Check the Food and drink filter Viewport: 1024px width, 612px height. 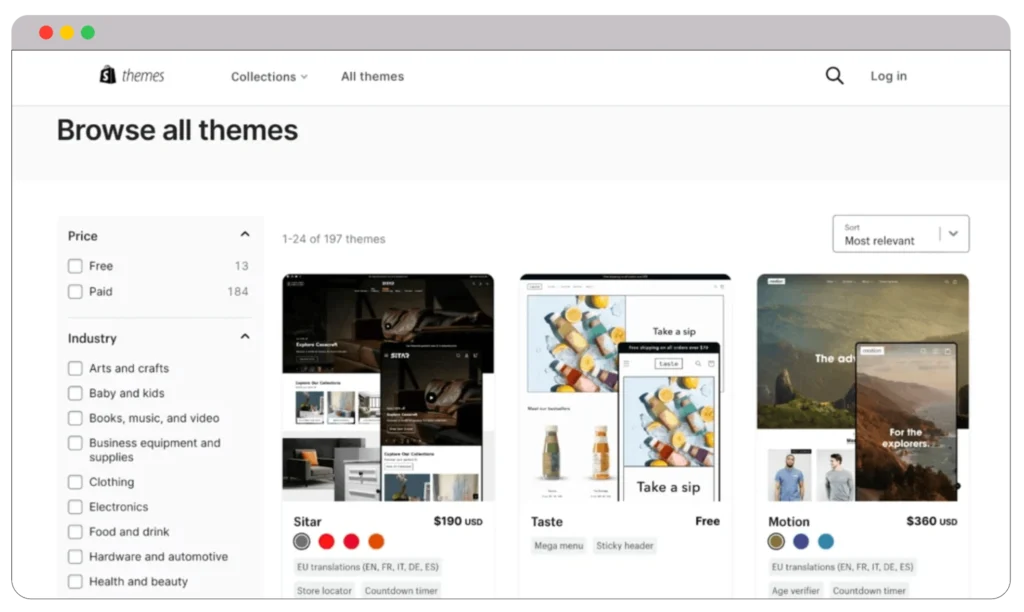click(x=75, y=531)
